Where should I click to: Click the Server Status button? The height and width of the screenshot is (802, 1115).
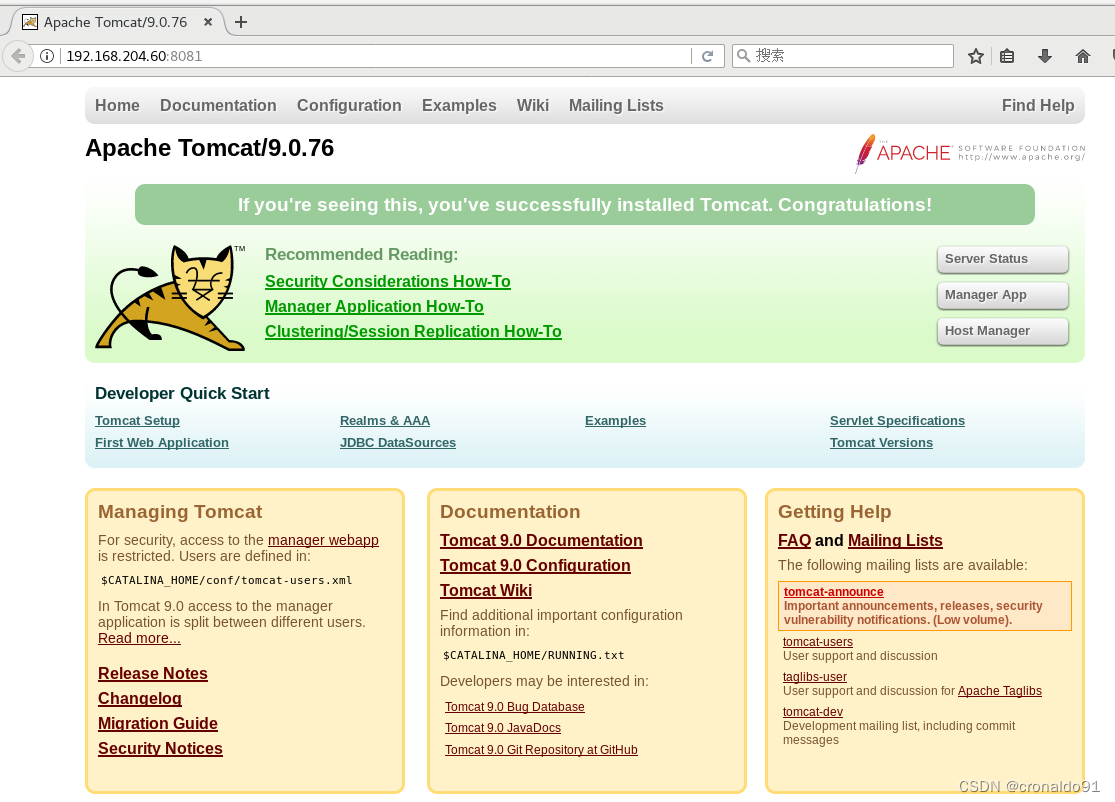1003,259
